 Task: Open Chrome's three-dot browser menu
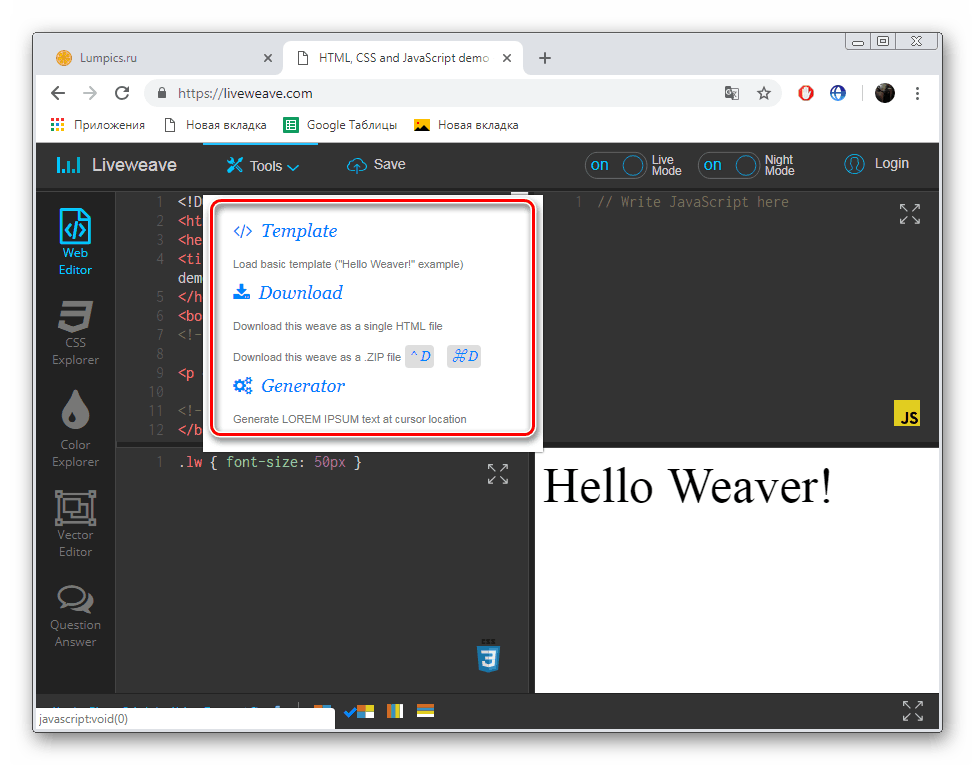click(x=917, y=92)
